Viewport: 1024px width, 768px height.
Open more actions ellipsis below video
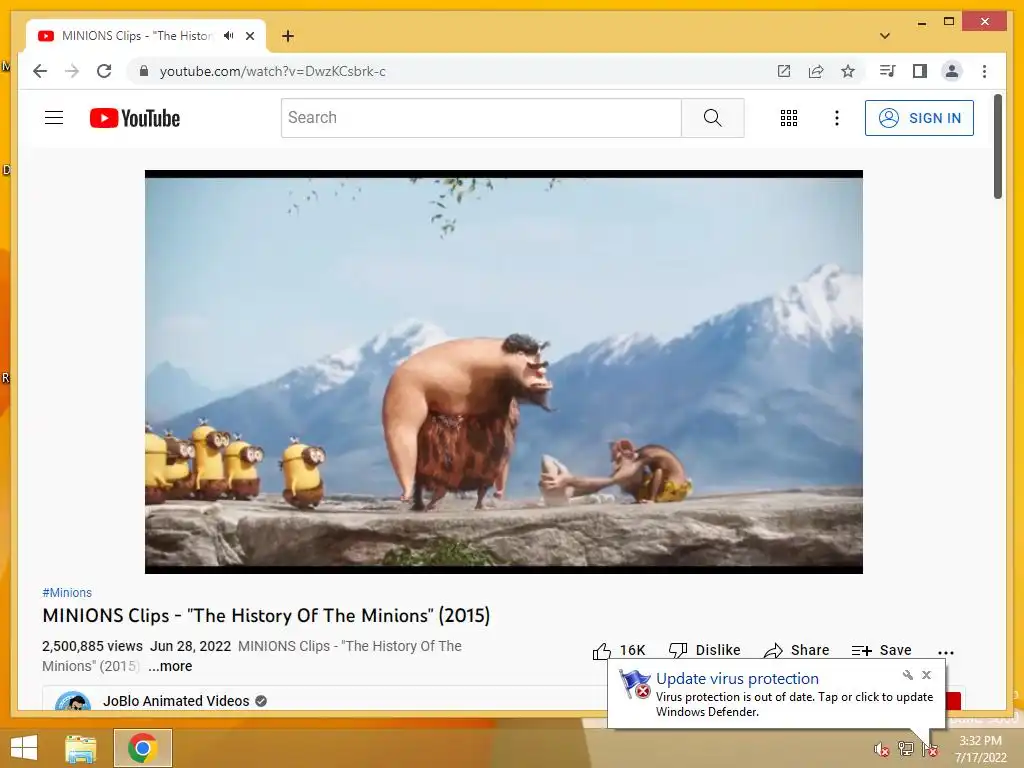pyautogui.click(x=946, y=652)
